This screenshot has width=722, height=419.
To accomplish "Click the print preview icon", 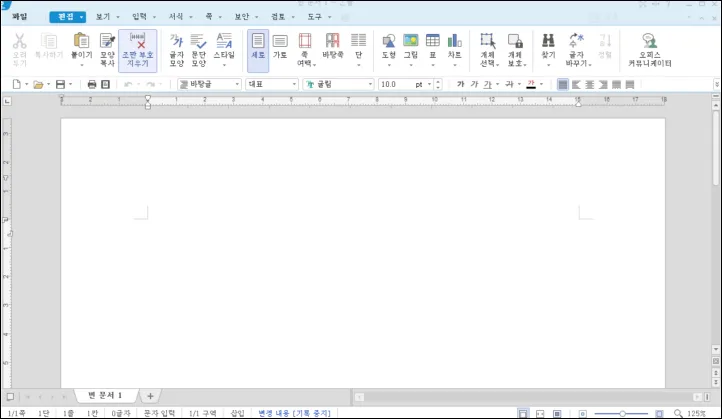I will pyautogui.click(x=105, y=84).
